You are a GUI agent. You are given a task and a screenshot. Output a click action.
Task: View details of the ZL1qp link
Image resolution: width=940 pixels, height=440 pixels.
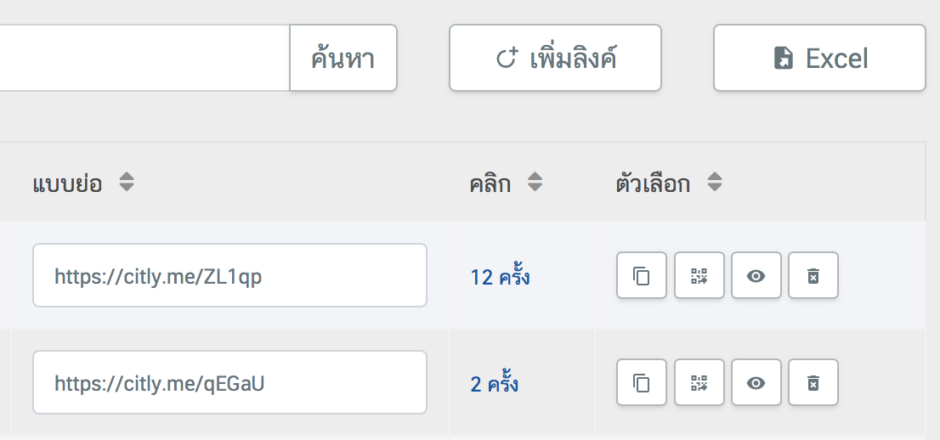pyautogui.click(x=756, y=276)
